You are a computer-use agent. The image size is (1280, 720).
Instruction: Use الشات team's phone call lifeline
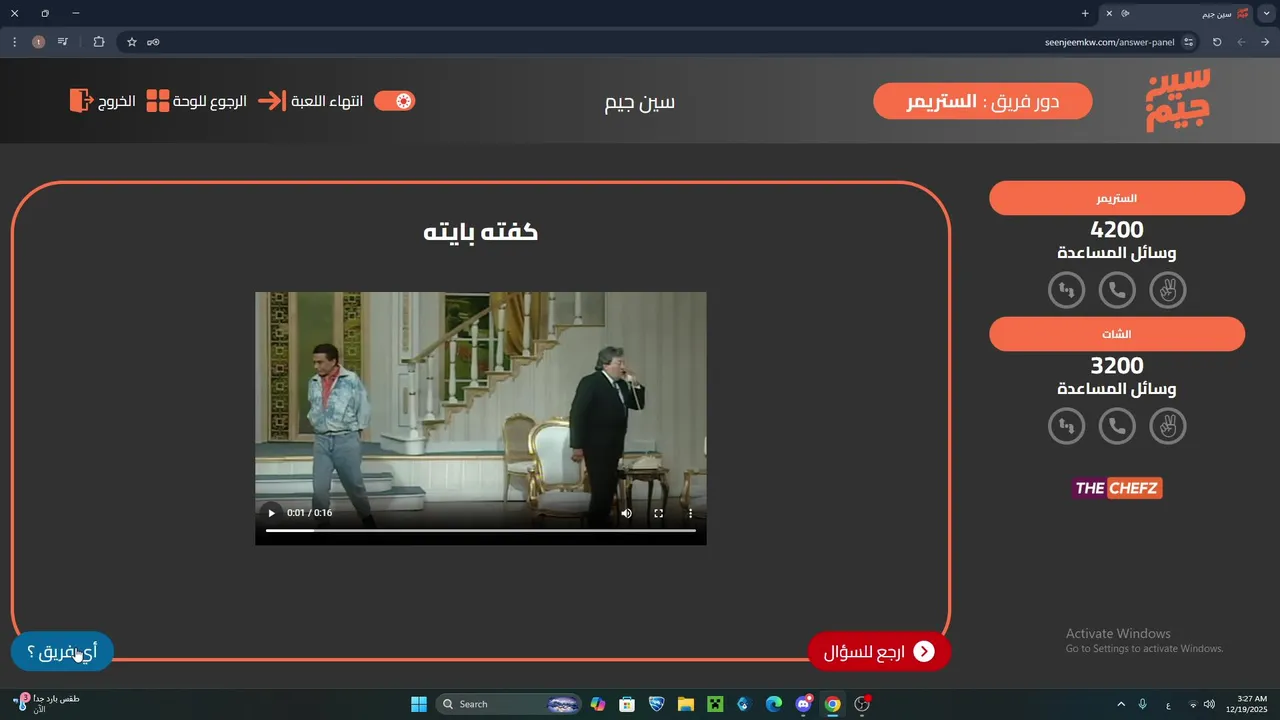(1117, 427)
